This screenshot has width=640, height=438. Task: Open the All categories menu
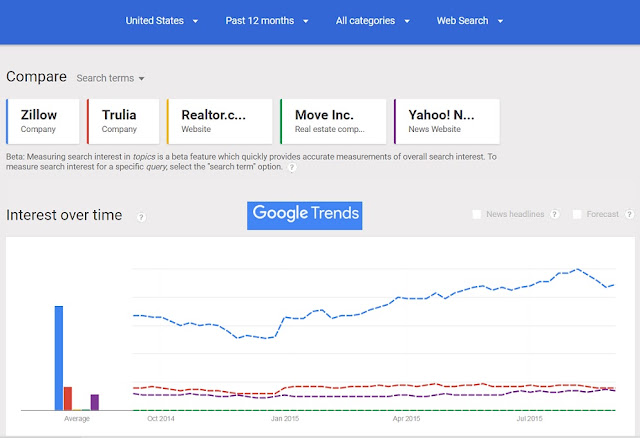373,21
